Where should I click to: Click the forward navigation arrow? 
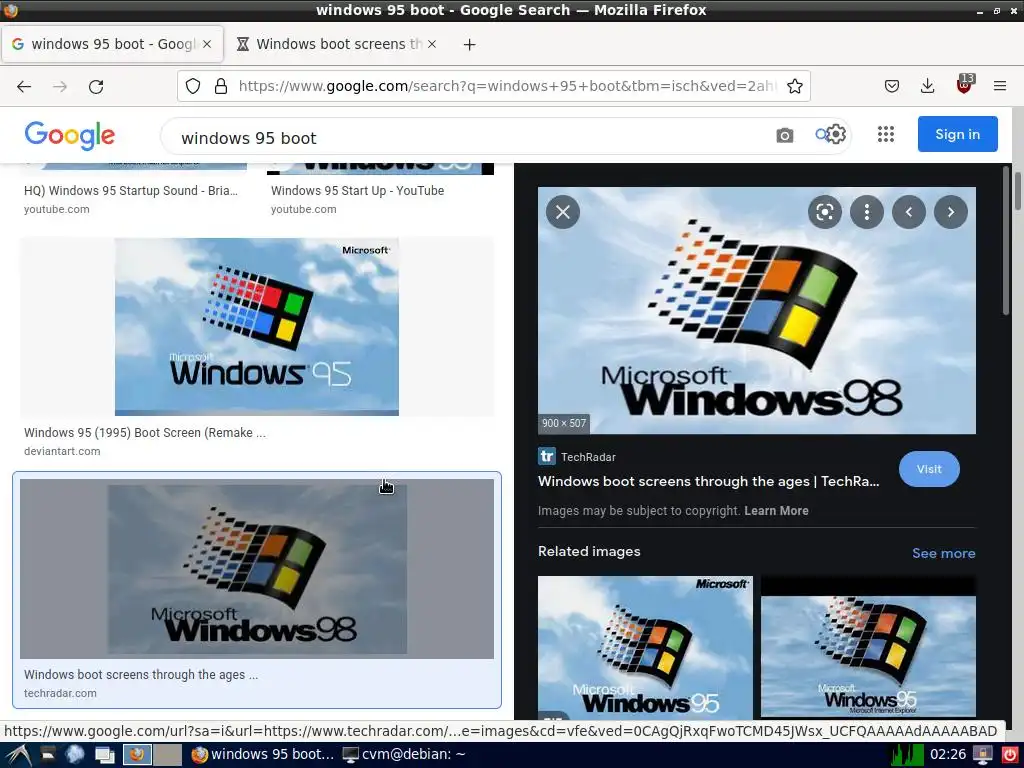(x=60, y=86)
